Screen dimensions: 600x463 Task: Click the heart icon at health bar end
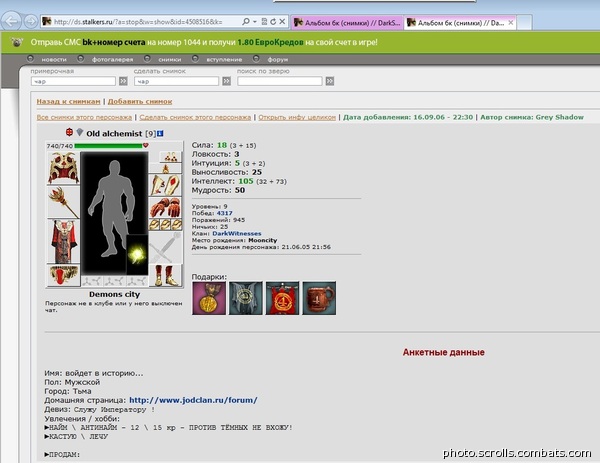(145, 145)
